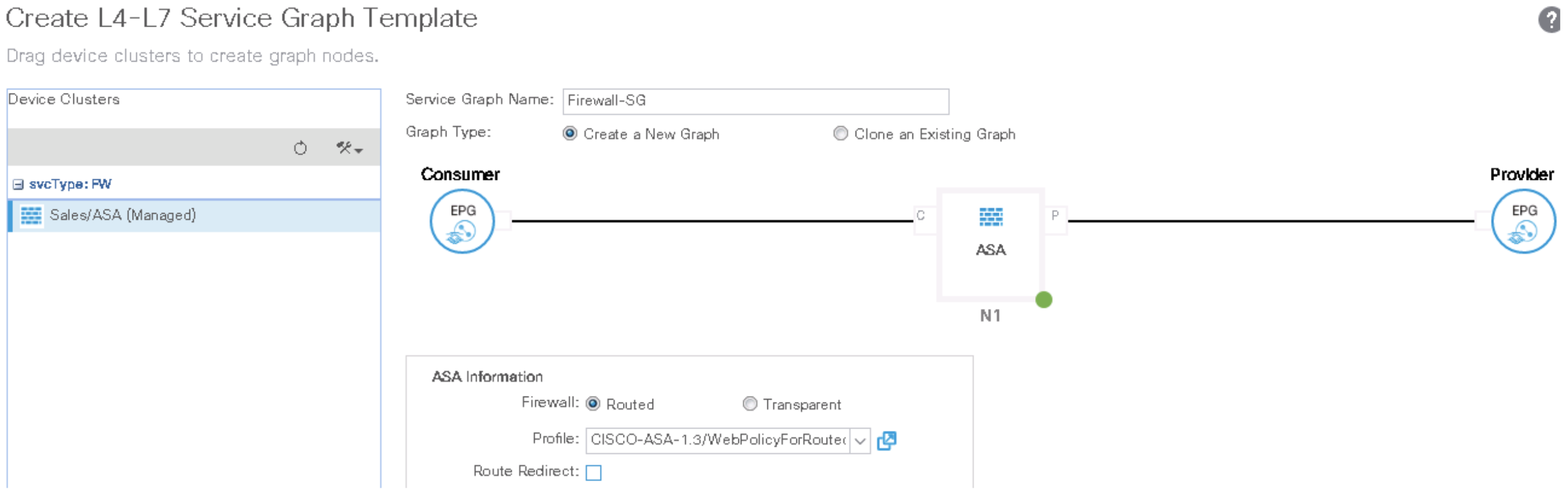Viewport: 1568px width, 496px height.
Task: Choose Routed firewall mode
Action: point(593,404)
